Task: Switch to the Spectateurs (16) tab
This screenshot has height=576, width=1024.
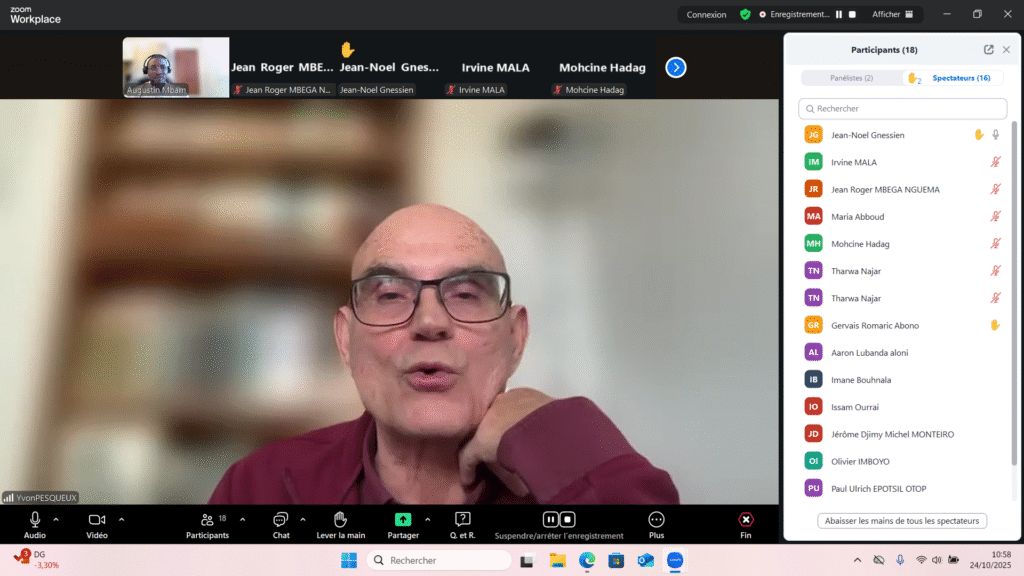Action: [960, 78]
